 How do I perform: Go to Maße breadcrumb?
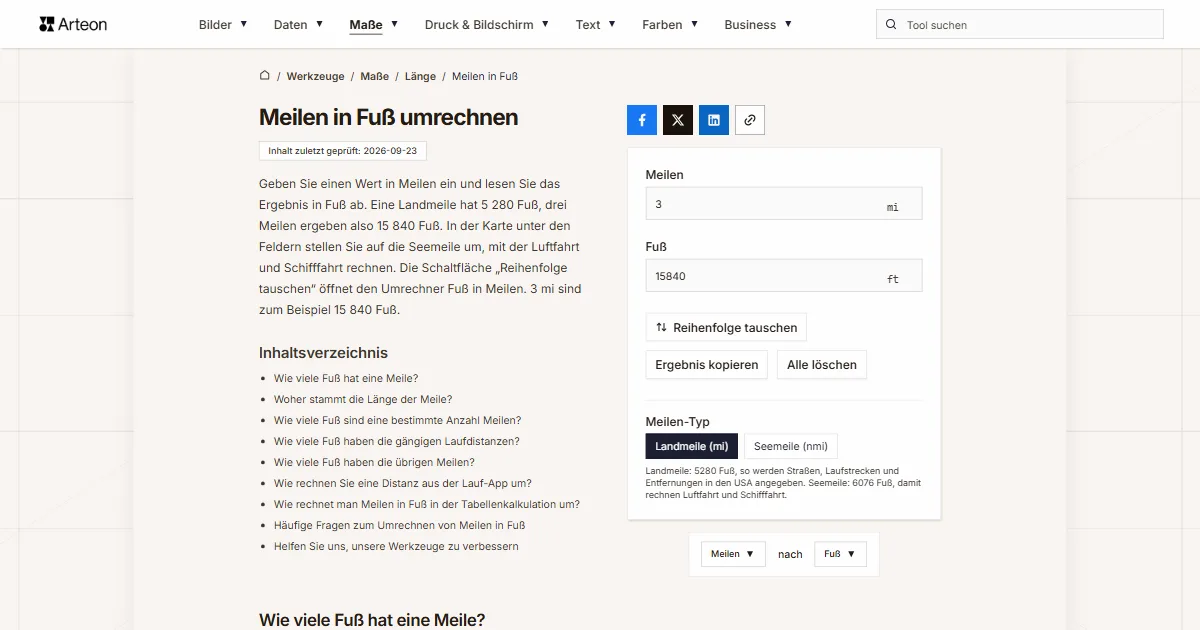click(x=375, y=76)
